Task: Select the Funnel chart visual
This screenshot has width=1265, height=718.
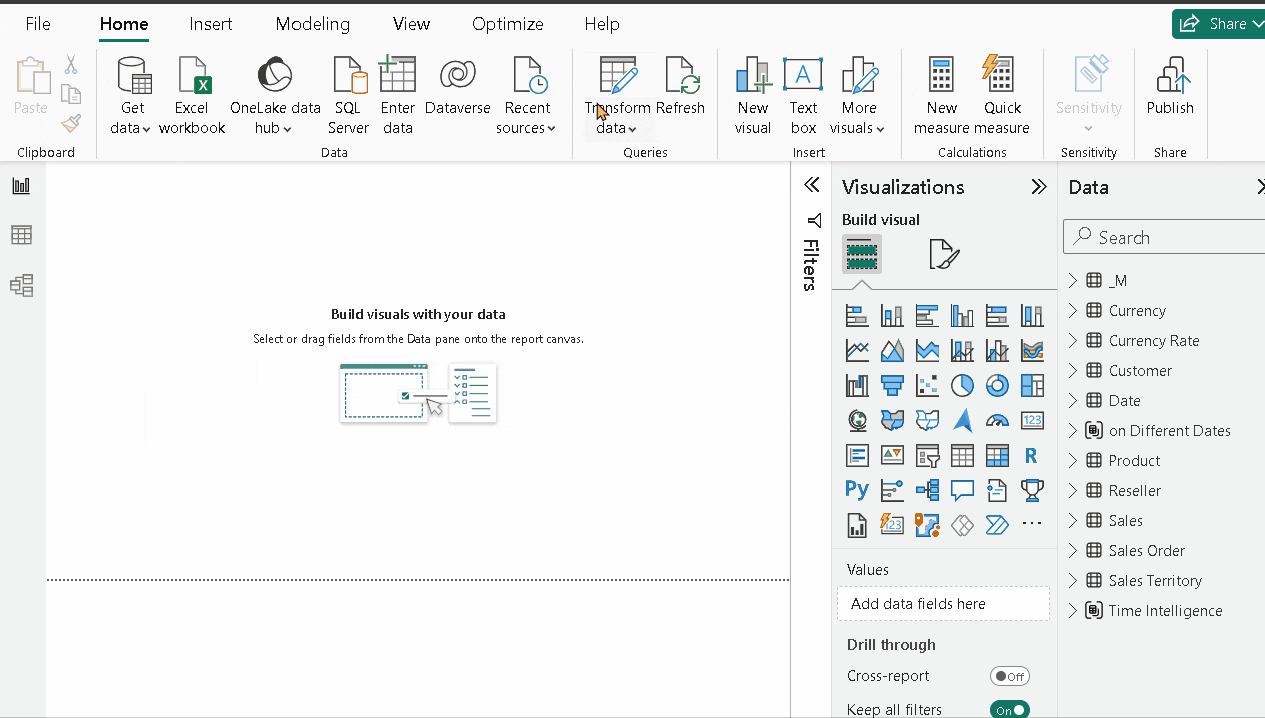Action: click(892, 386)
